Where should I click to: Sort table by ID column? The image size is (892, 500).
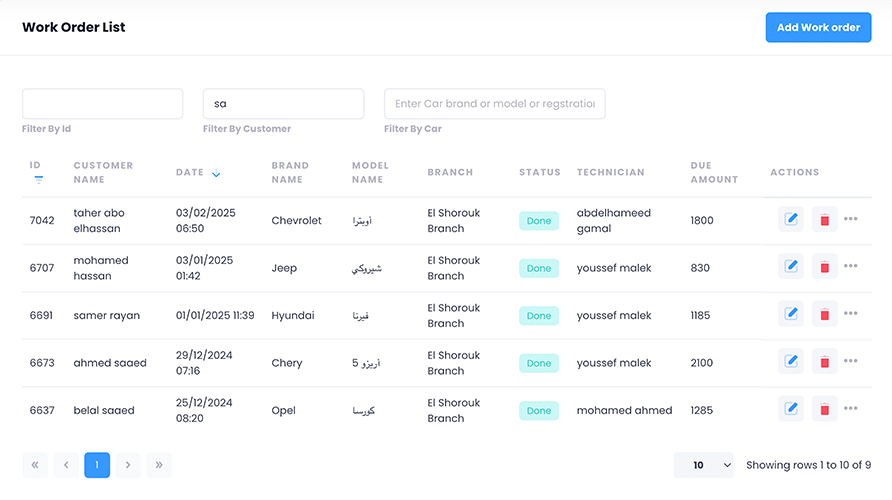[38, 172]
